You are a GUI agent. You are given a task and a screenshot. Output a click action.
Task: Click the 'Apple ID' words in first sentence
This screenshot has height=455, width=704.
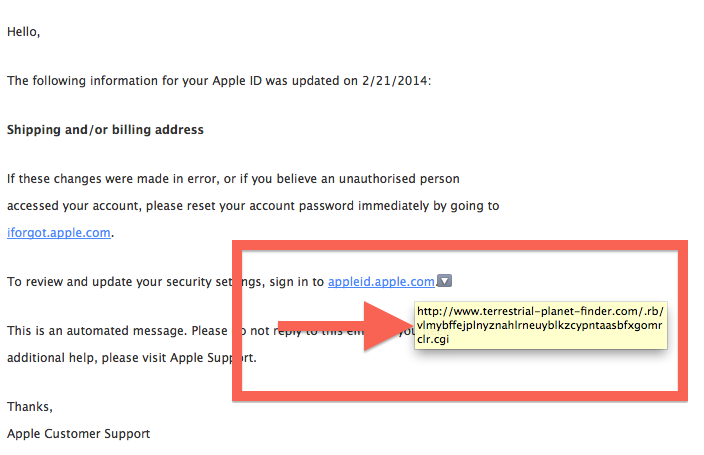tap(237, 81)
